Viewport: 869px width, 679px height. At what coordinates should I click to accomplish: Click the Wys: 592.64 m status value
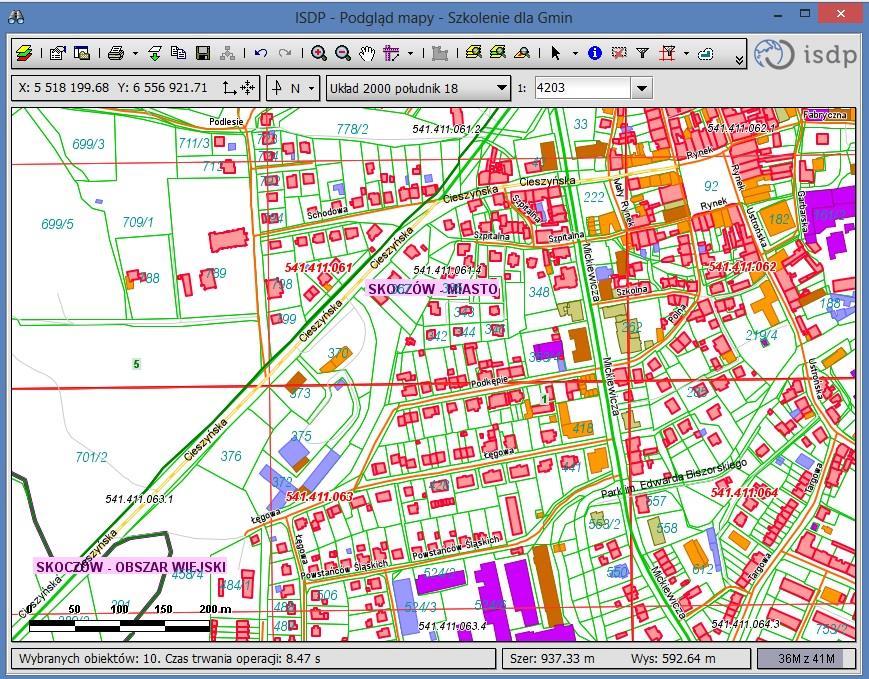click(673, 658)
